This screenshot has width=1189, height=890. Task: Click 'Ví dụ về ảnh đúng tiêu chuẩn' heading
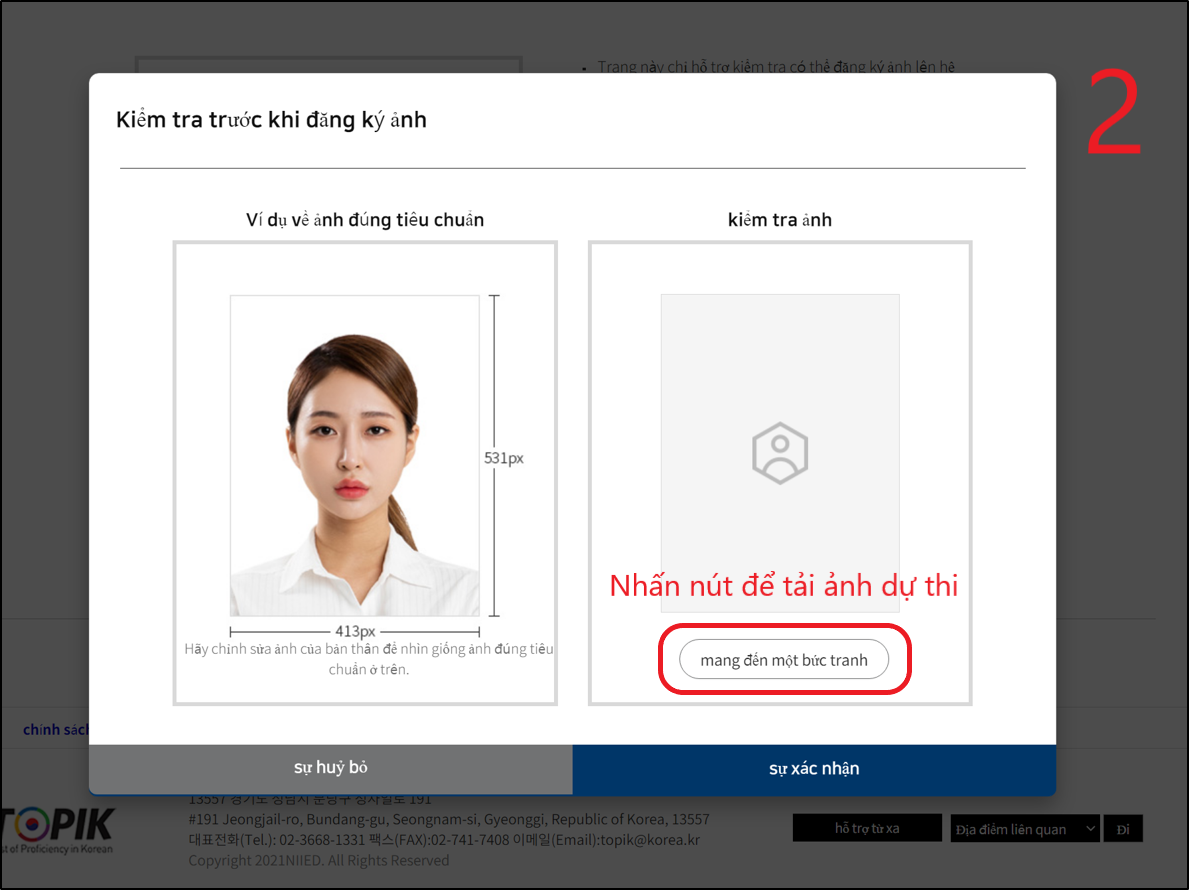(365, 220)
